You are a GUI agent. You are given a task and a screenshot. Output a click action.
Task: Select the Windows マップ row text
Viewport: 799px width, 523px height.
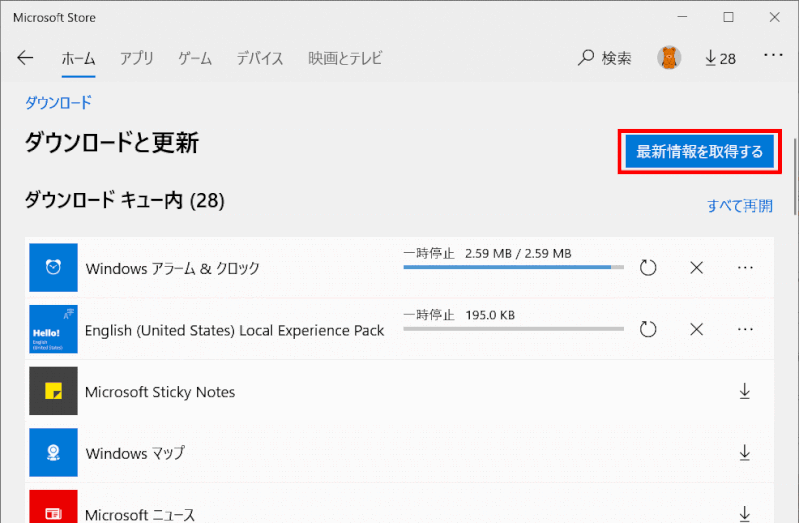(135, 453)
